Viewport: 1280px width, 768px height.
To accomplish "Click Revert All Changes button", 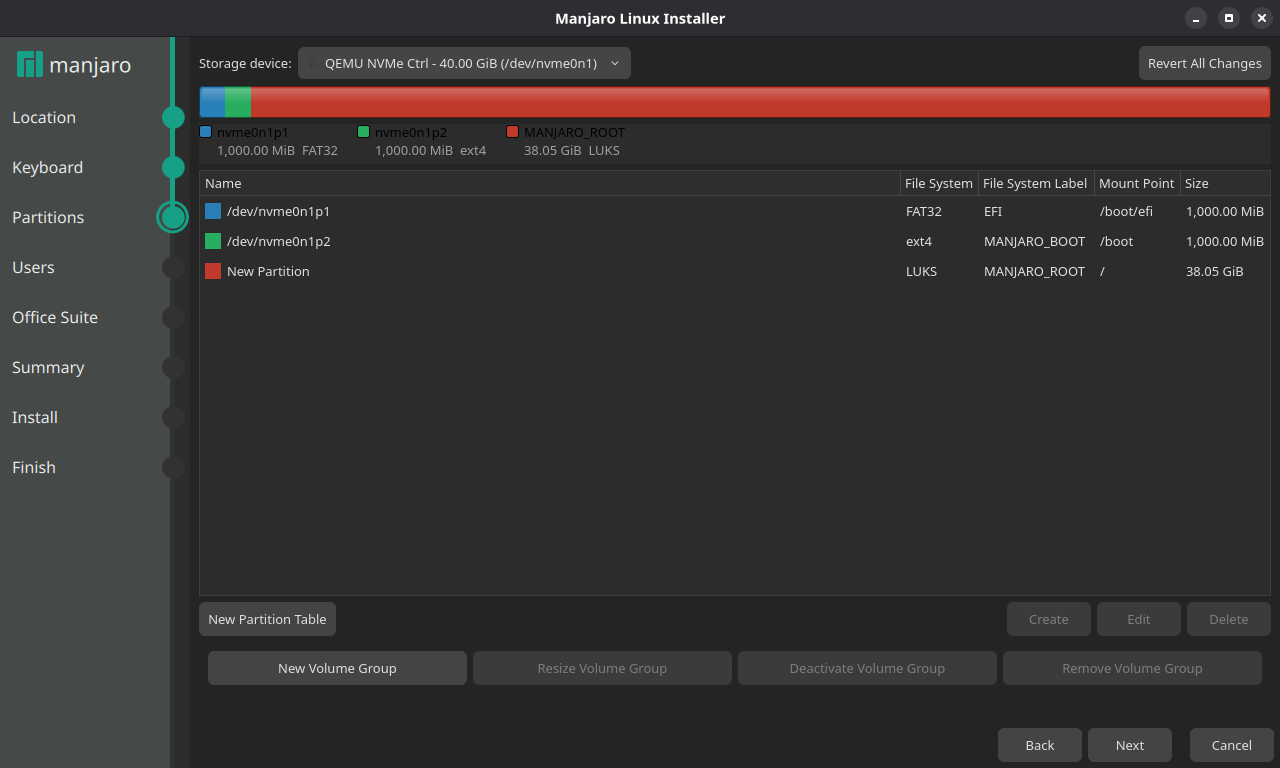I will click(1205, 63).
